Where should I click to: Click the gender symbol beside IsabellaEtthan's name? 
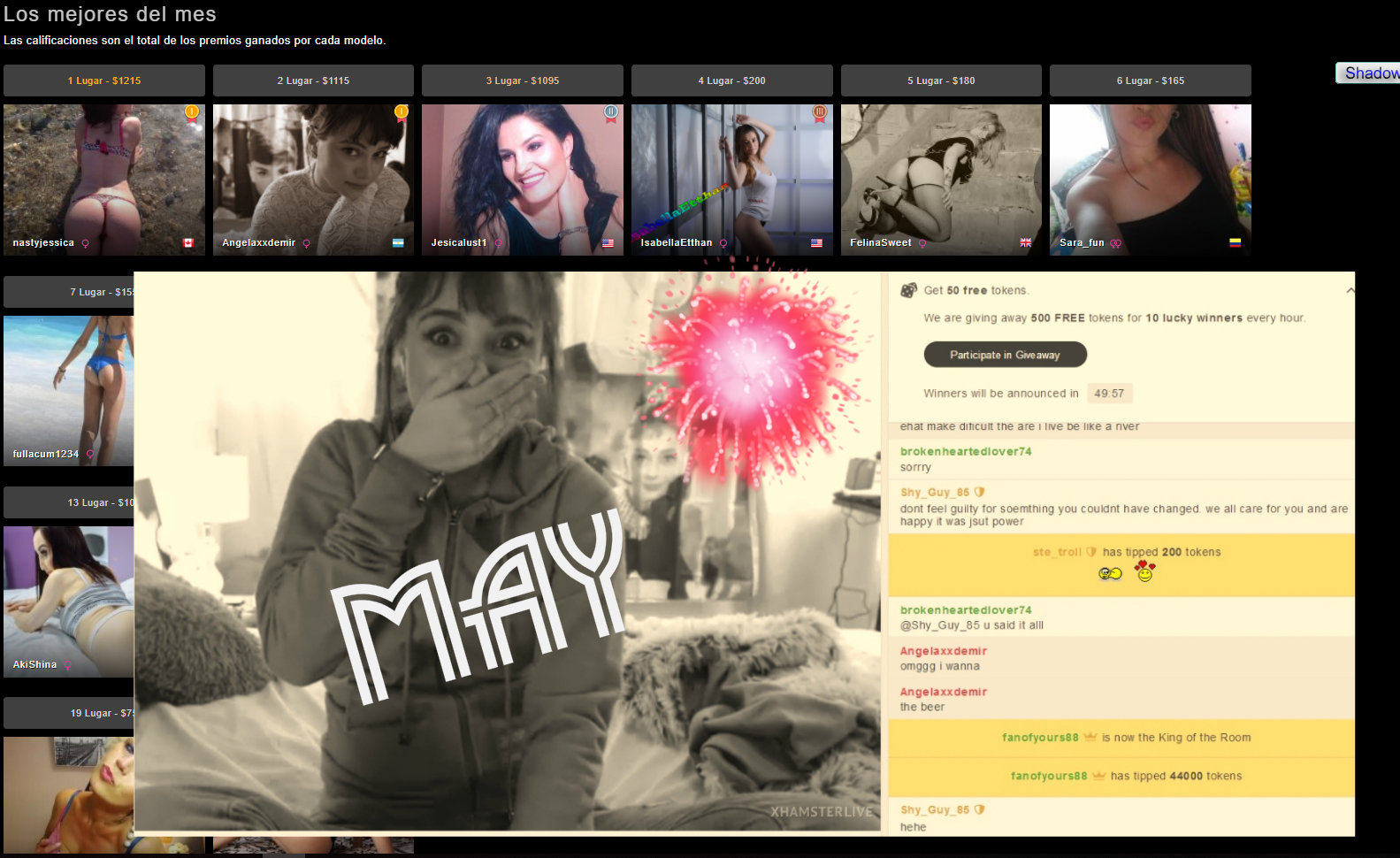723,243
